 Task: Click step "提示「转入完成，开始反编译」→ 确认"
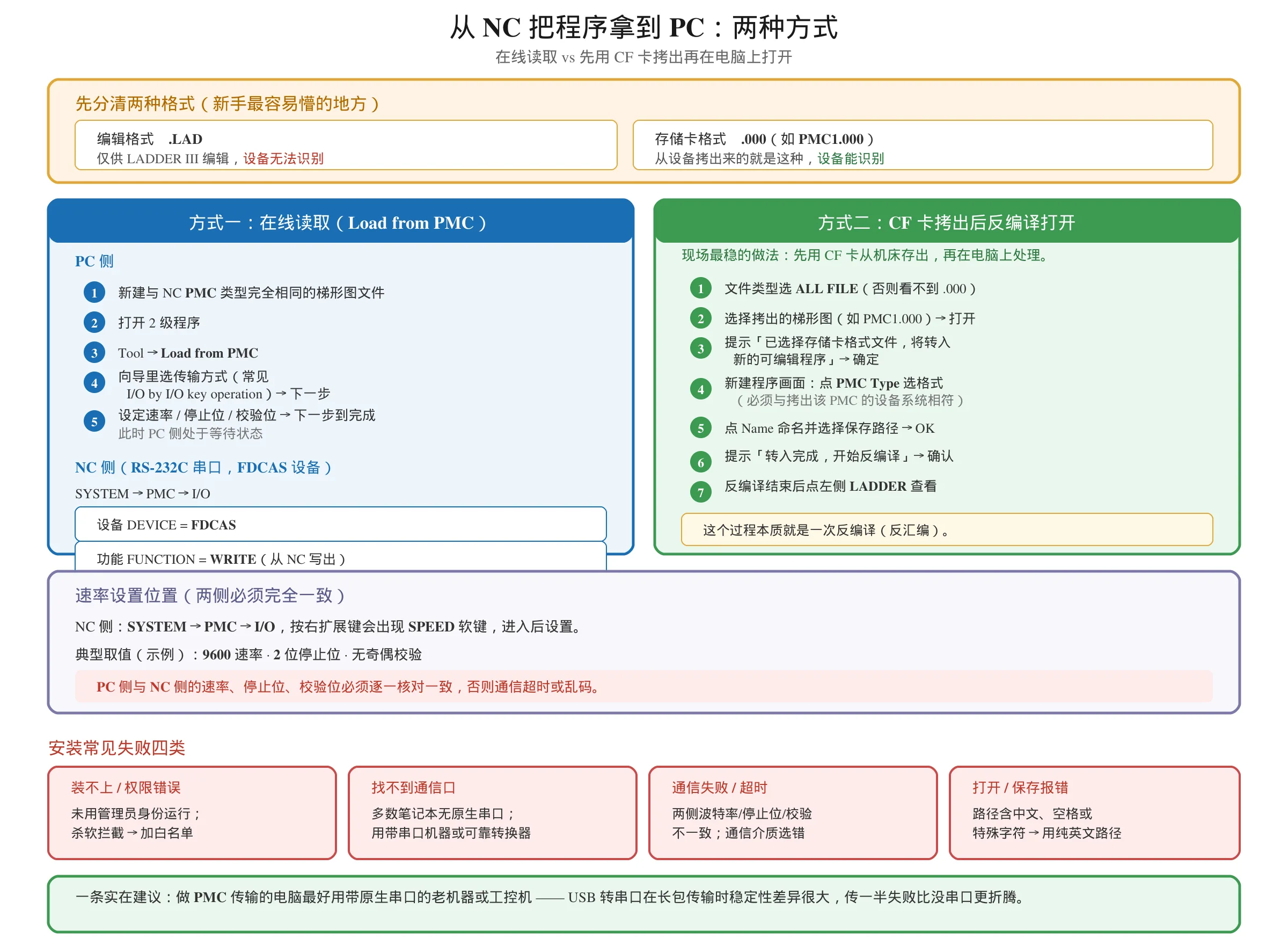(839, 456)
